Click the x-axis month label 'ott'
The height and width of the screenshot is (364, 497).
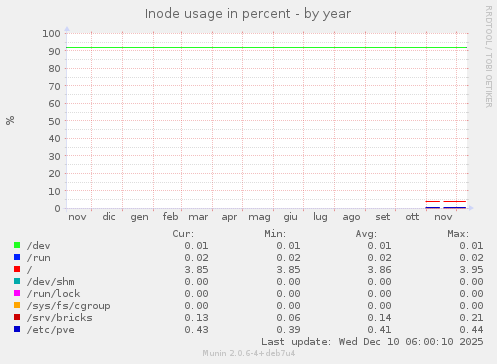[x=412, y=217]
